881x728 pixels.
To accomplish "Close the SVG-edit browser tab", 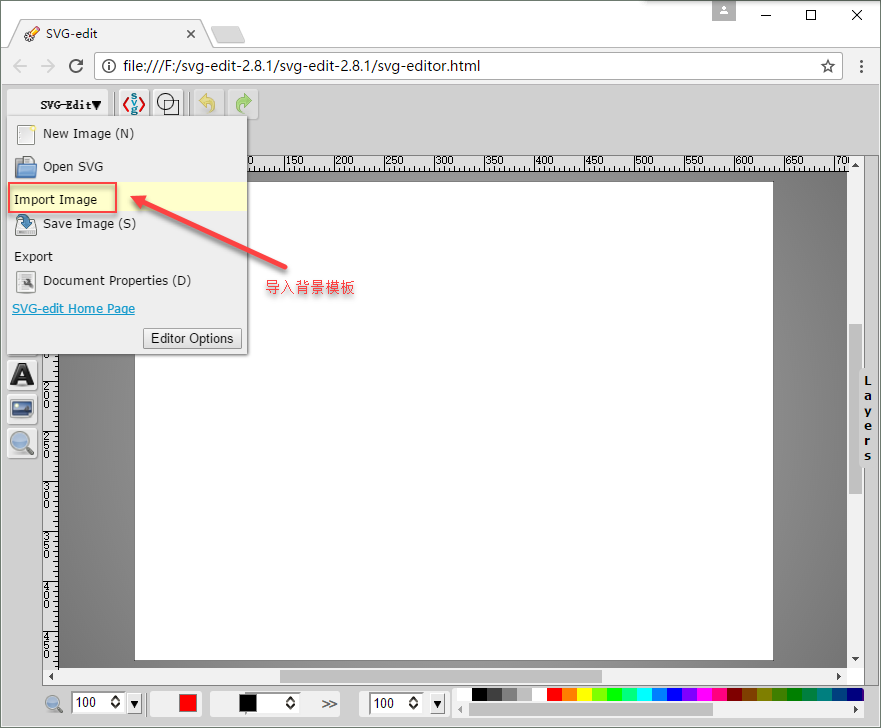I will pyautogui.click(x=190, y=34).
